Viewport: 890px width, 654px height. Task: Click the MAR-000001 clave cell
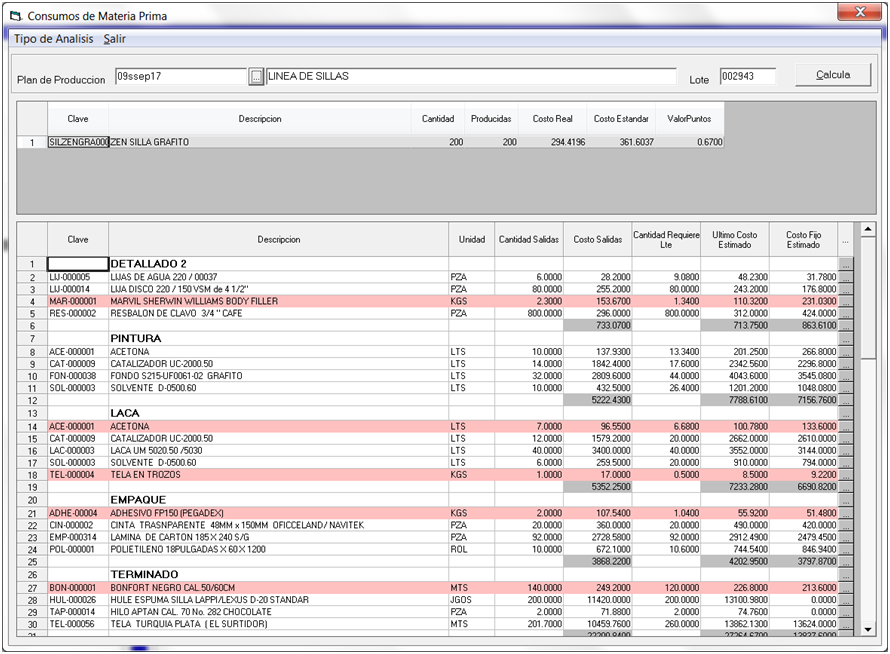[78, 301]
